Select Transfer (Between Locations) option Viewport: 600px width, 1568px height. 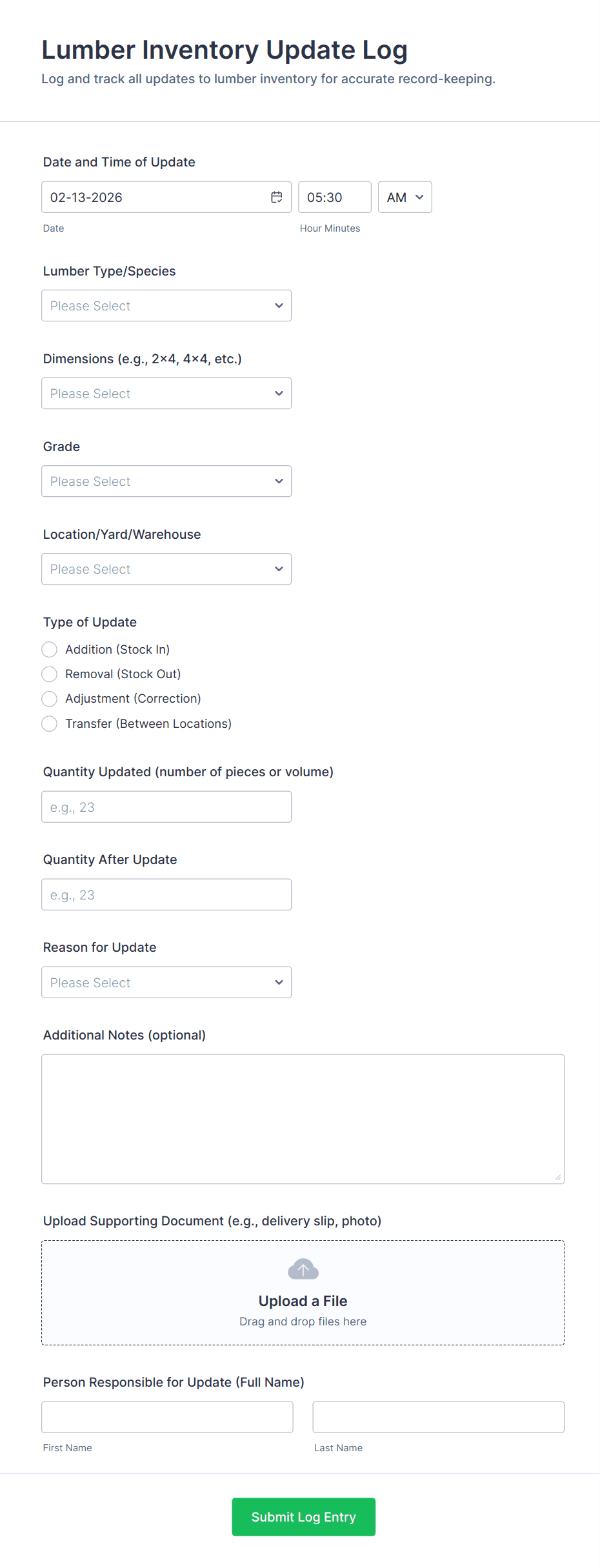pos(50,724)
